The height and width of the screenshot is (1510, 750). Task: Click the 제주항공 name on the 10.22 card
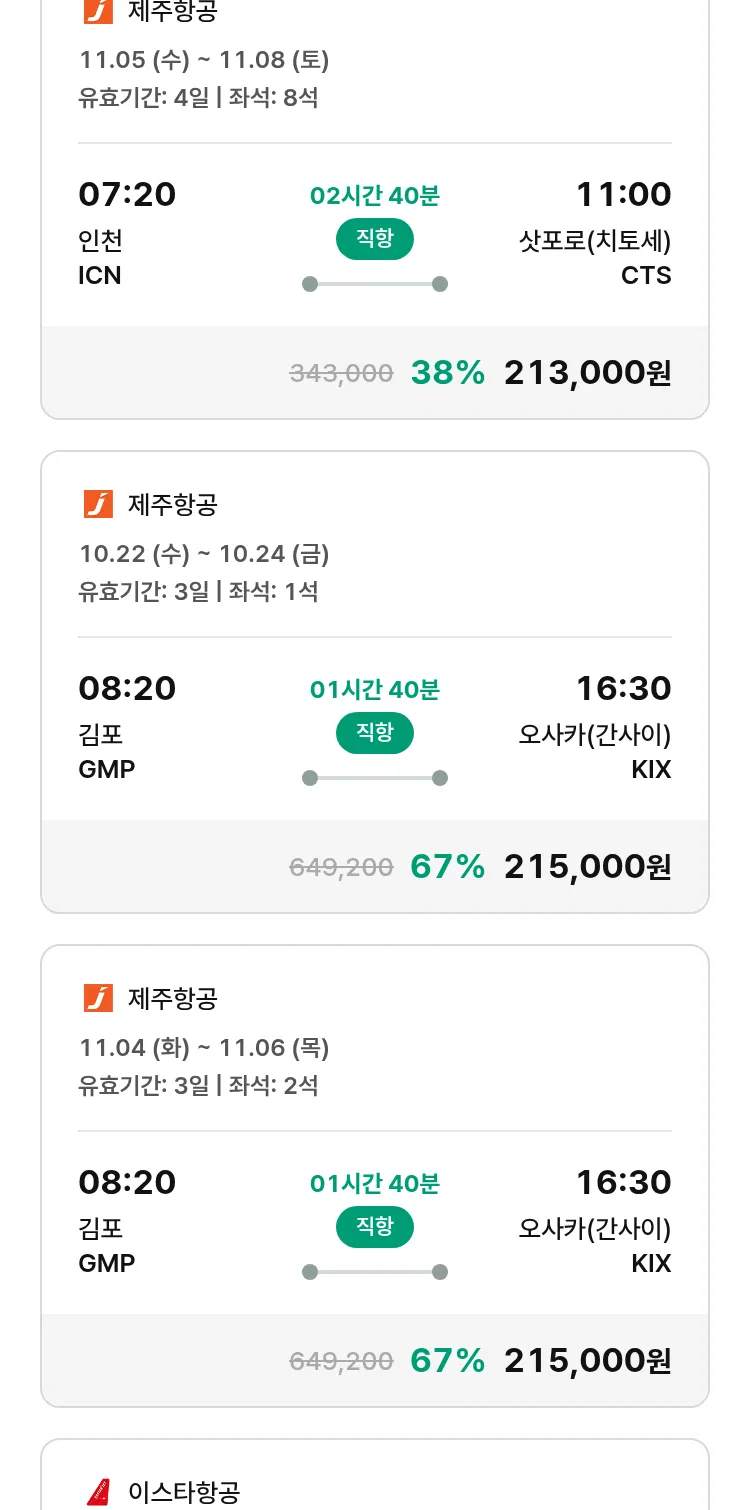click(x=172, y=504)
